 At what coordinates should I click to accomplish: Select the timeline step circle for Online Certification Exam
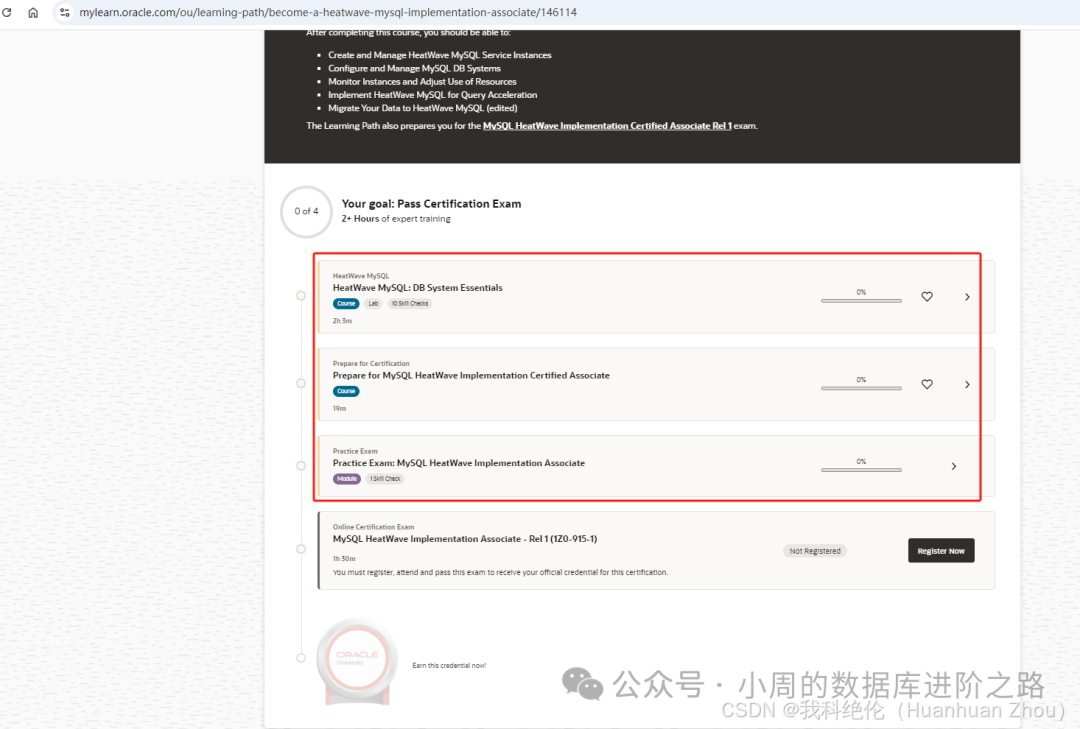(301, 549)
